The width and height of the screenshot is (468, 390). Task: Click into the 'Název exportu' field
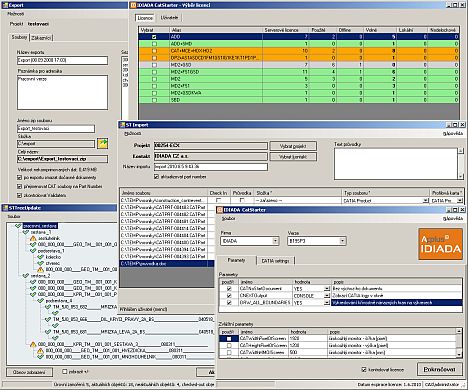[63, 60]
